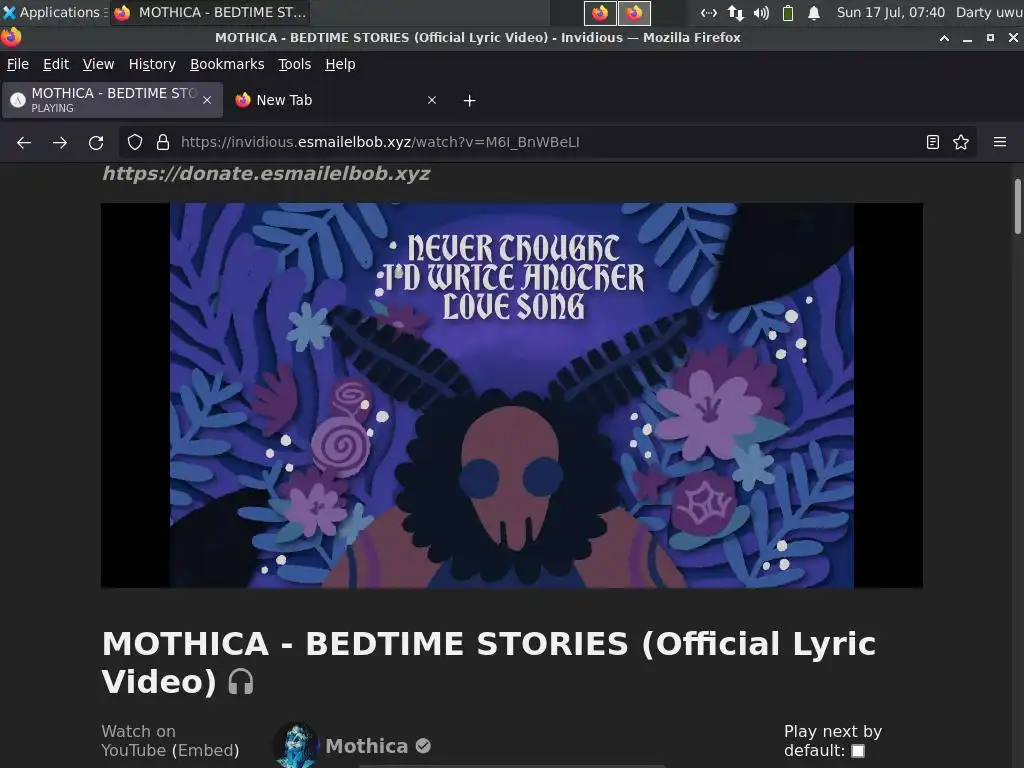The height and width of the screenshot is (768, 1024).
Task: Click the video player to pause
Action: [511, 395]
